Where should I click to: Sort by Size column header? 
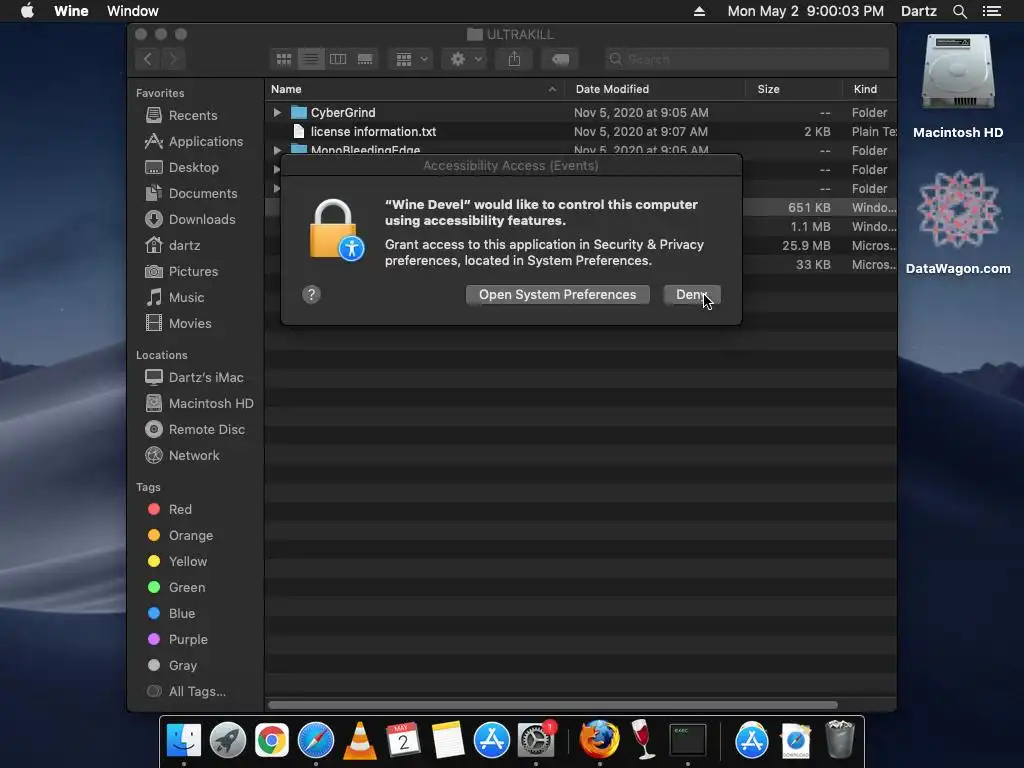pyautogui.click(x=793, y=89)
